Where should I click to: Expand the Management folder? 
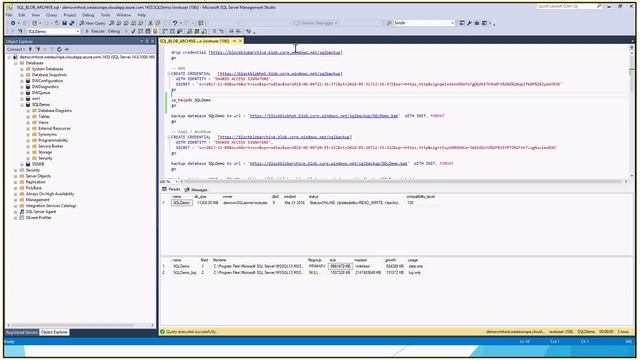tap(16, 200)
